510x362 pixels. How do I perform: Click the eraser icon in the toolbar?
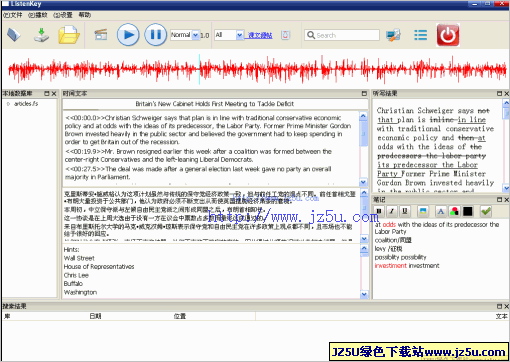pos(14,35)
